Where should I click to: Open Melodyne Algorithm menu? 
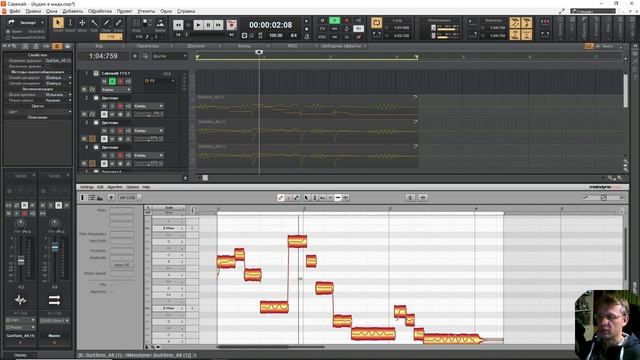pos(115,187)
